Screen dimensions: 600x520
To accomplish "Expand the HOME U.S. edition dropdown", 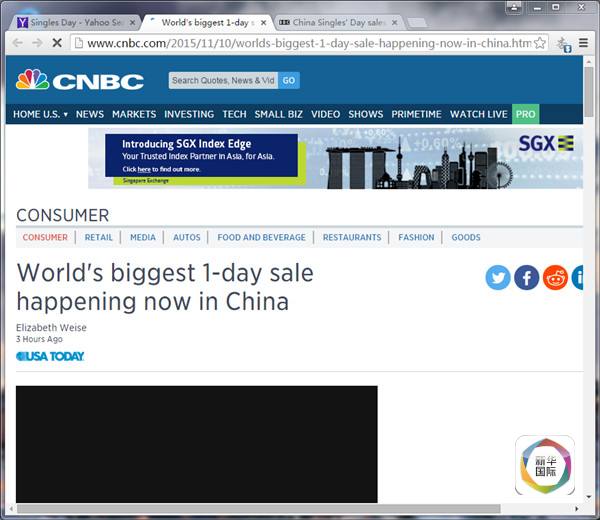I will [40, 114].
